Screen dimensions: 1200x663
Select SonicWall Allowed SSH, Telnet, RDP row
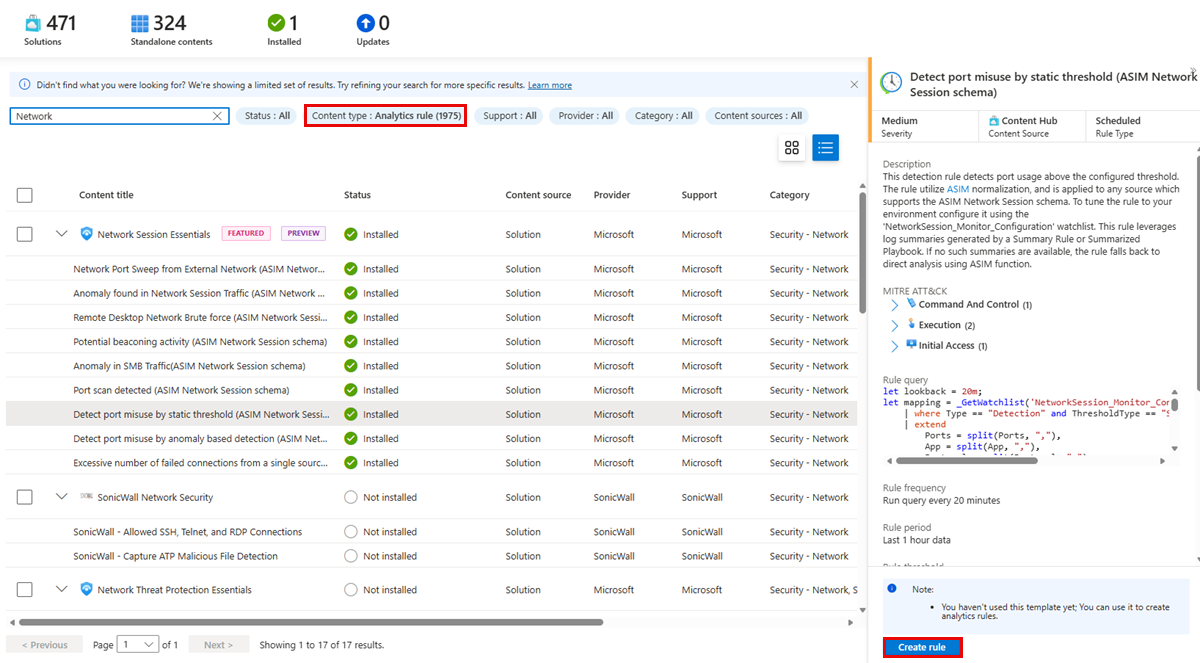(x=432, y=532)
